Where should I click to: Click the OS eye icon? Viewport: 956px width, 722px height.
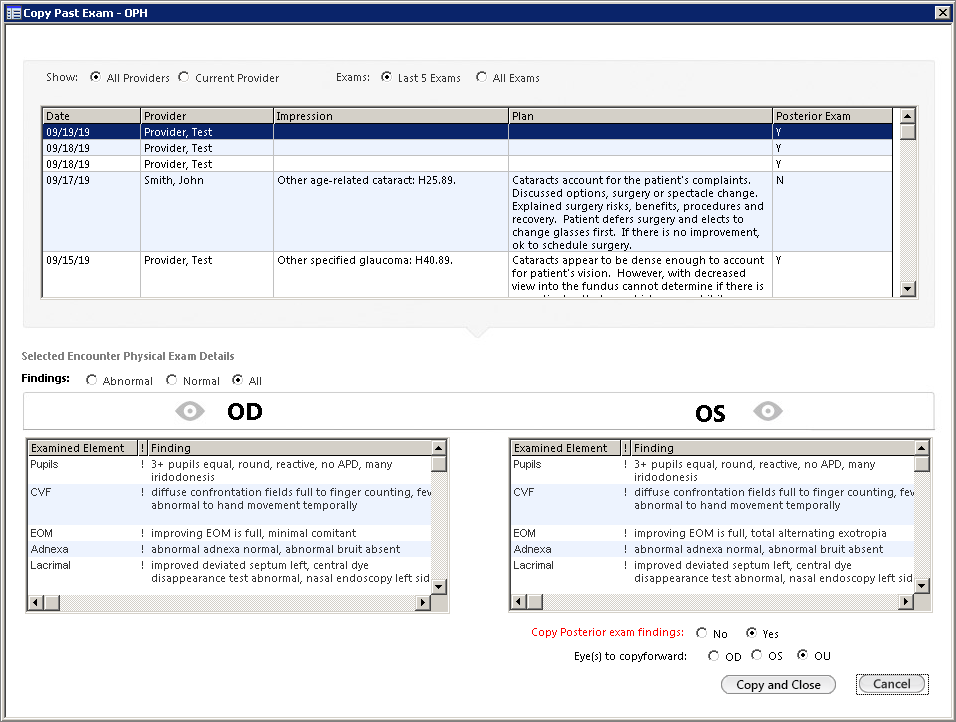coord(768,412)
